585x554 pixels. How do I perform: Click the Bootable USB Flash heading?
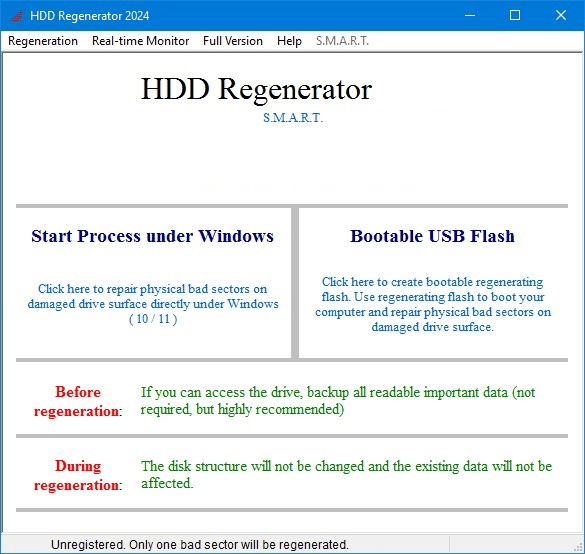tap(432, 236)
